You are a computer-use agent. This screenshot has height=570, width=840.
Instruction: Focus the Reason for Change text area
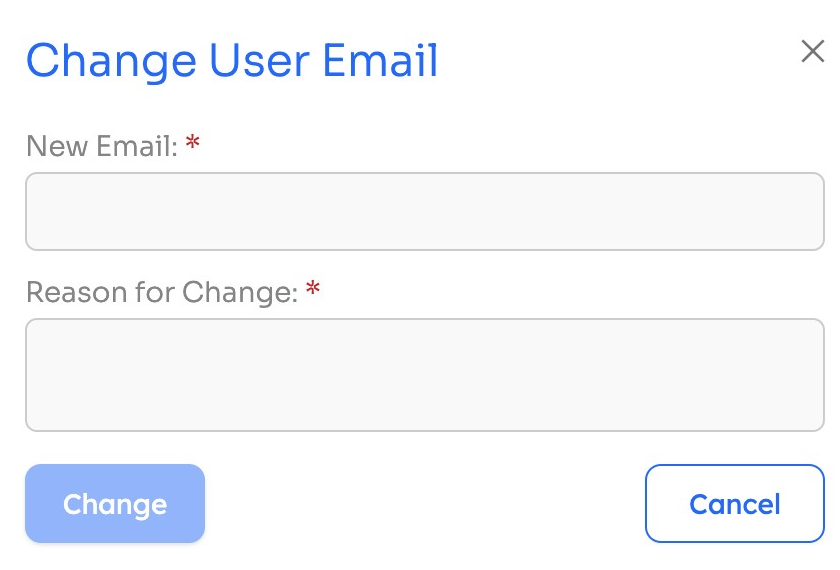425,374
